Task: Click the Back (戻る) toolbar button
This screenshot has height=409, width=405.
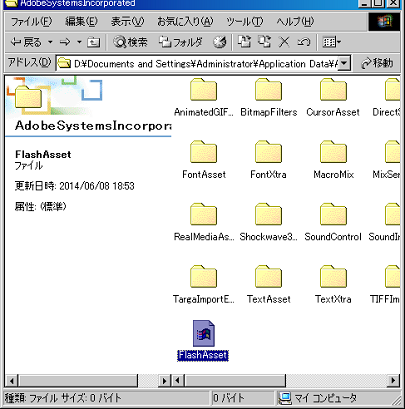Action: tap(26, 42)
